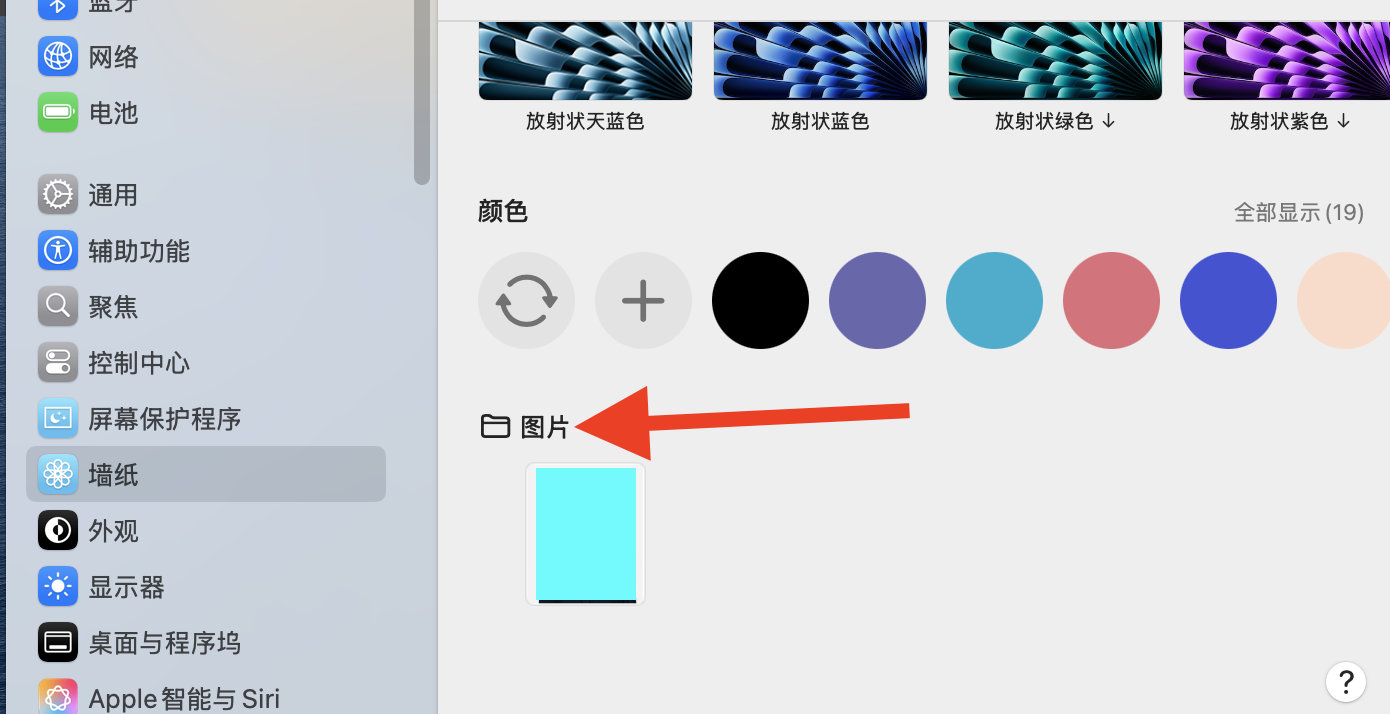Open the Screen Saver icon
This screenshot has width=1390, height=714.
click(58, 418)
